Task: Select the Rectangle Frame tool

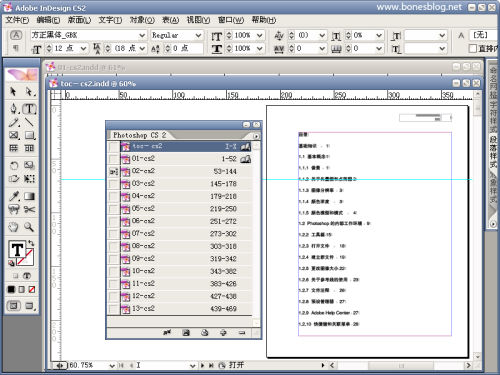Action: click(13, 135)
